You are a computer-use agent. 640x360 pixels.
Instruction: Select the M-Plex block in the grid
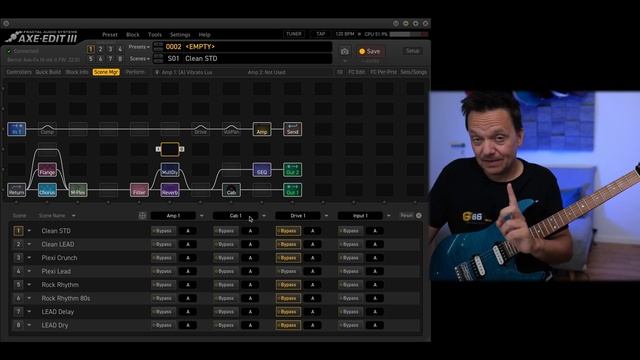[x=78, y=190]
